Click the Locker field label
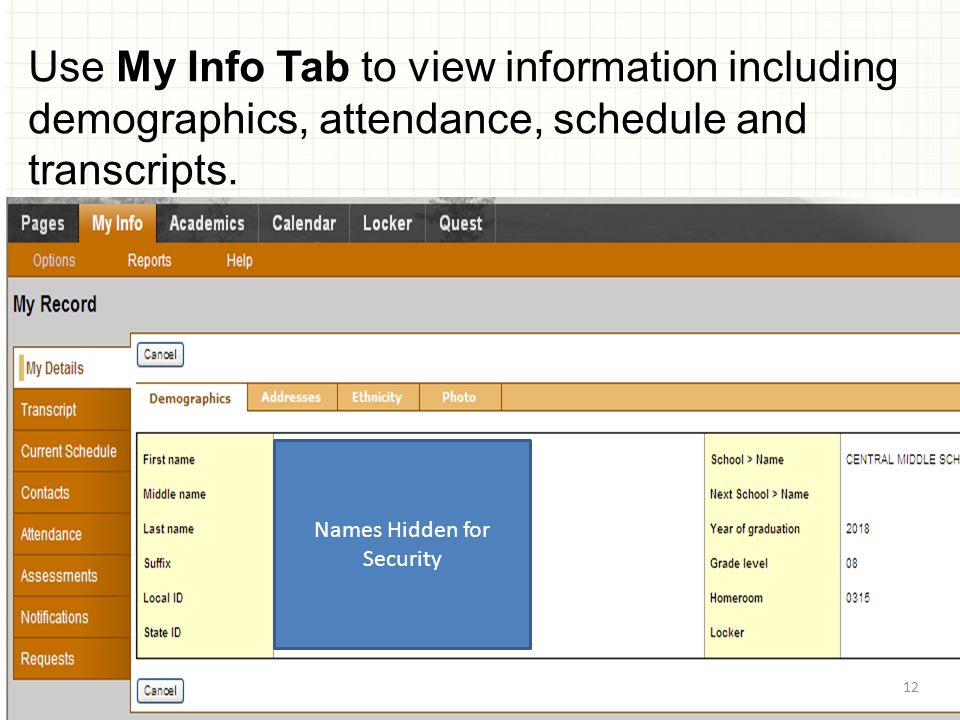960x720 pixels. (727, 632)
